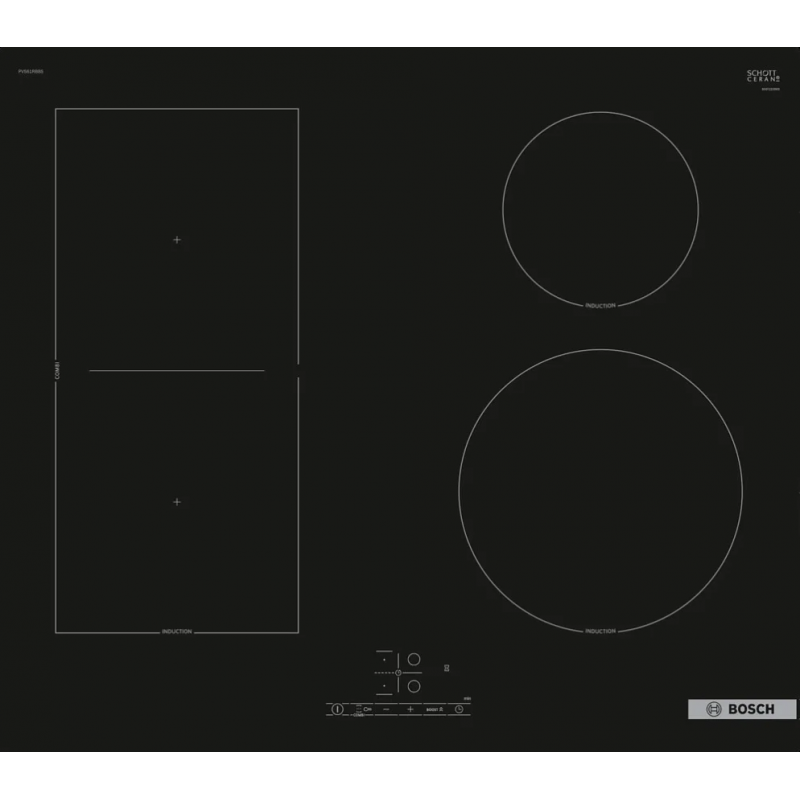Screen dimensions: 800x800
Task: Tap the child lock key symbol
Action: (x=367, y=709)
